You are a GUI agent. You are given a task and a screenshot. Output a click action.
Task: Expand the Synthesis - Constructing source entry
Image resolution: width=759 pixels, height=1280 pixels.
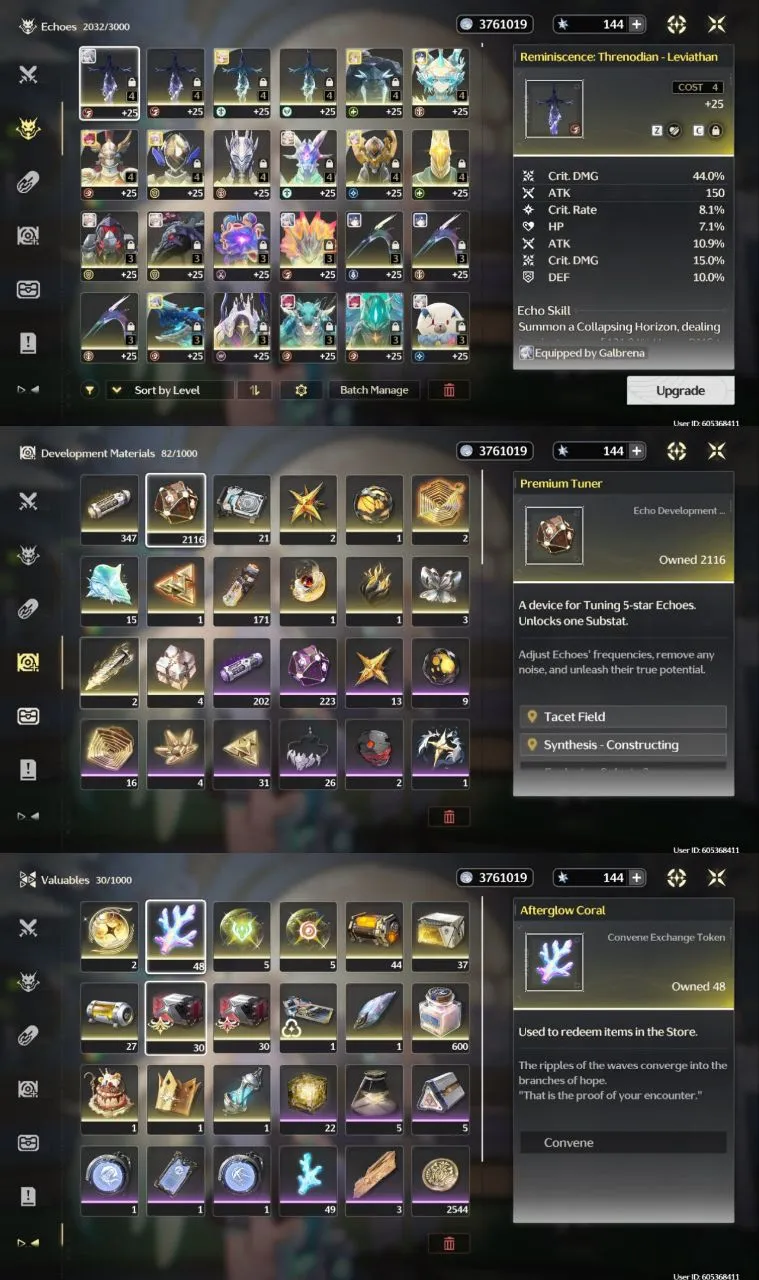point(623,745)
